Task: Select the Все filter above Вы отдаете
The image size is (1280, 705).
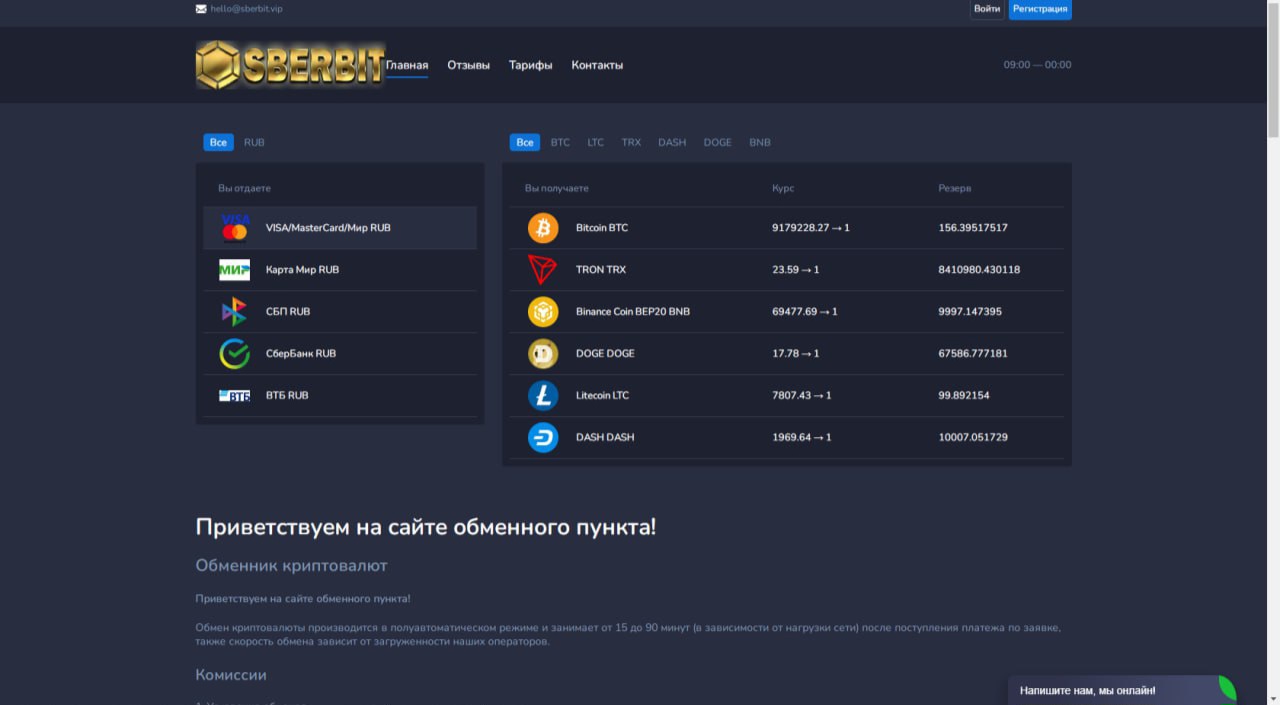Action: click(219, 142)
